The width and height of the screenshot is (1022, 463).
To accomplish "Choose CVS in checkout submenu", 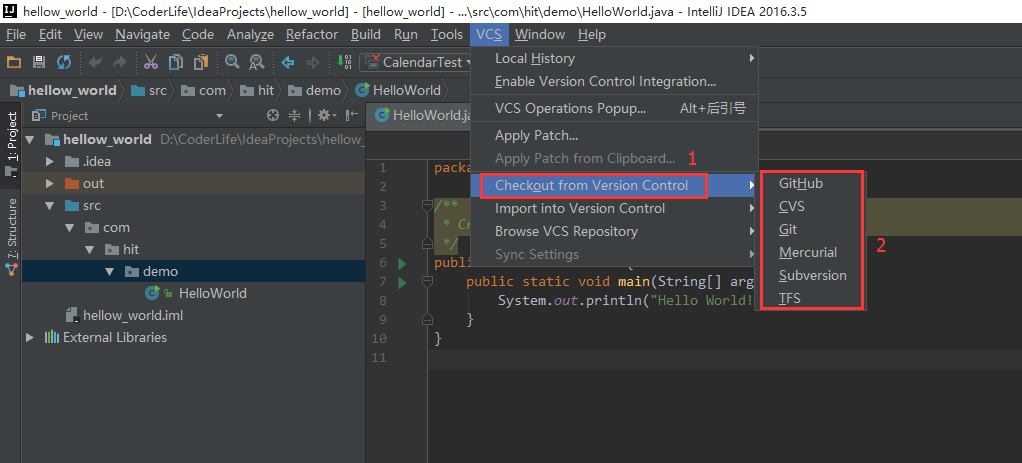I will pyautogui.click(x=811, y=207).
